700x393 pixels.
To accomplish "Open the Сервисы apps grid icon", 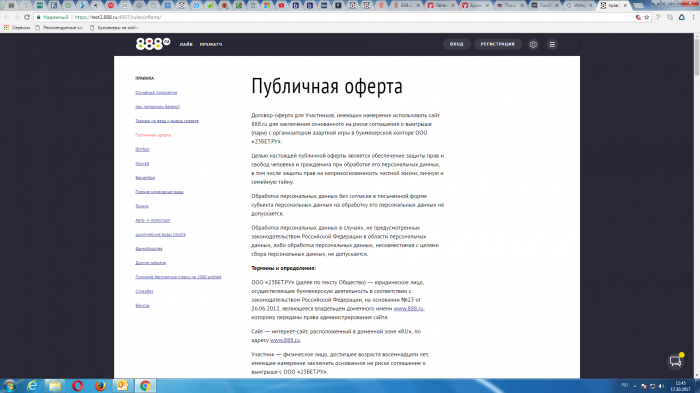I will tap(6, 28).
